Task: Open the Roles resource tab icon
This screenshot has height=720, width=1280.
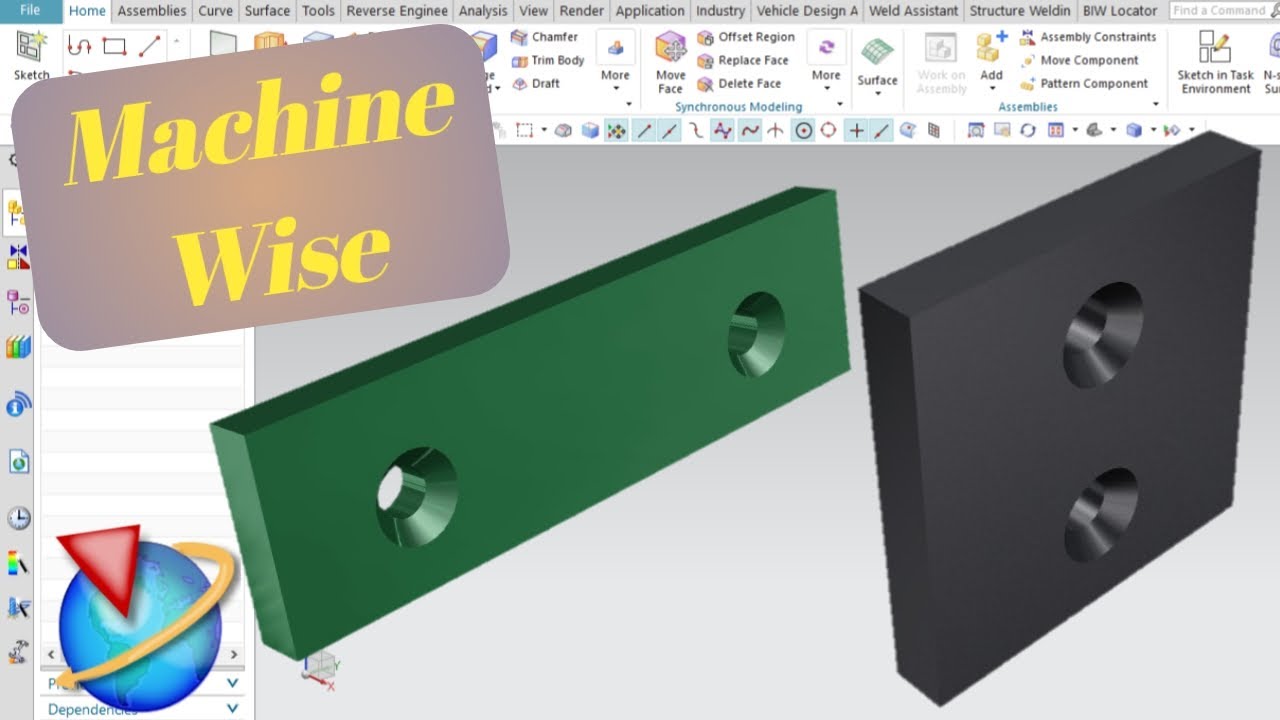Action: [18, 607]
